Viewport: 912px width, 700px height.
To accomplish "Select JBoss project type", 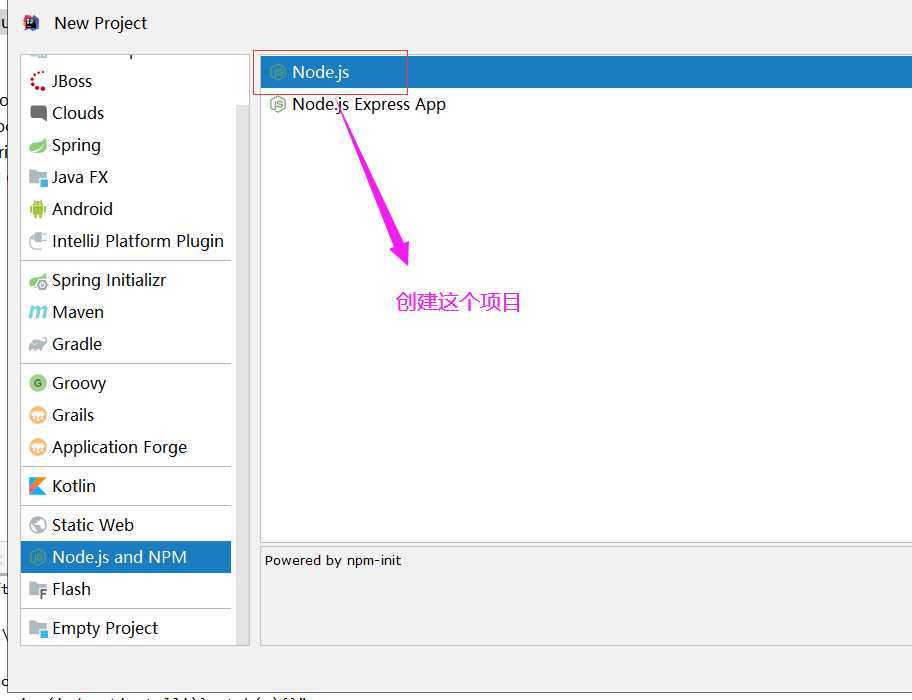I will [72, 81].
